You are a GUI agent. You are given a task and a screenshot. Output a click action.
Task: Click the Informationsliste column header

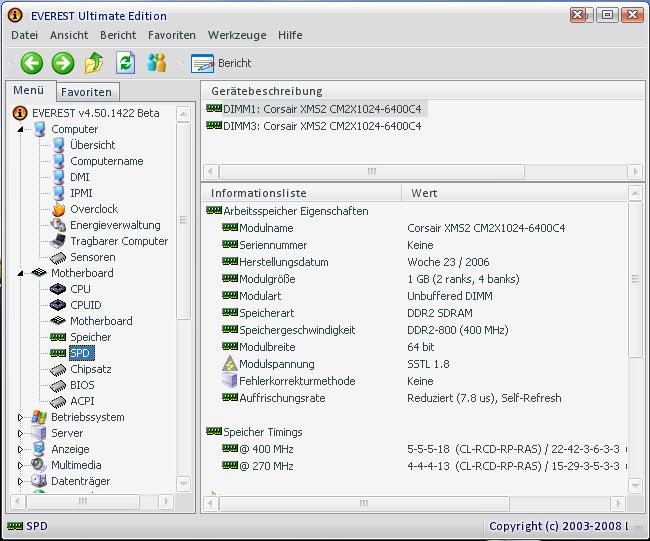pos(301,193)
